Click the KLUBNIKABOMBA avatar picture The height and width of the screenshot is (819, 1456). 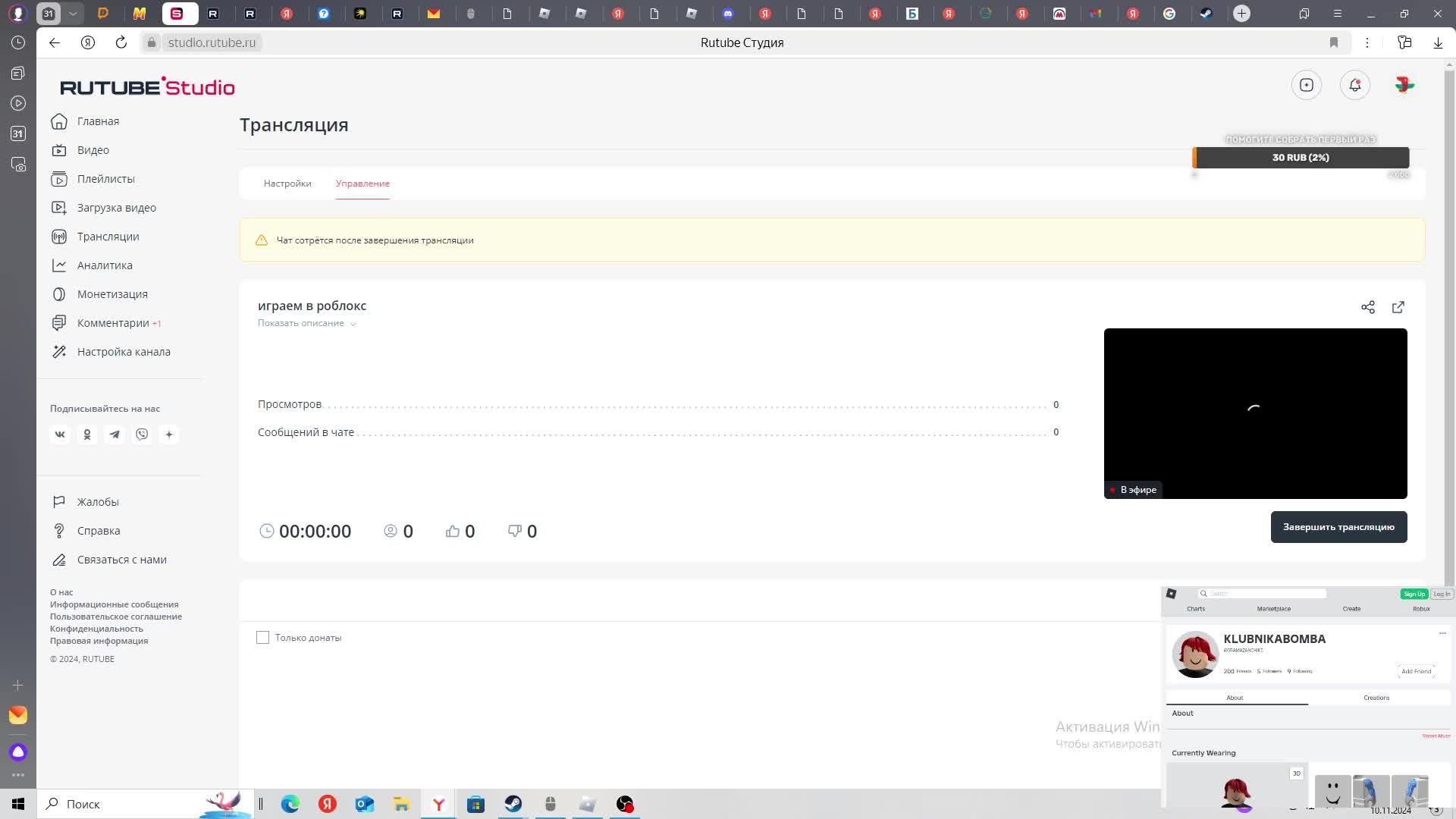point(1195,654)
